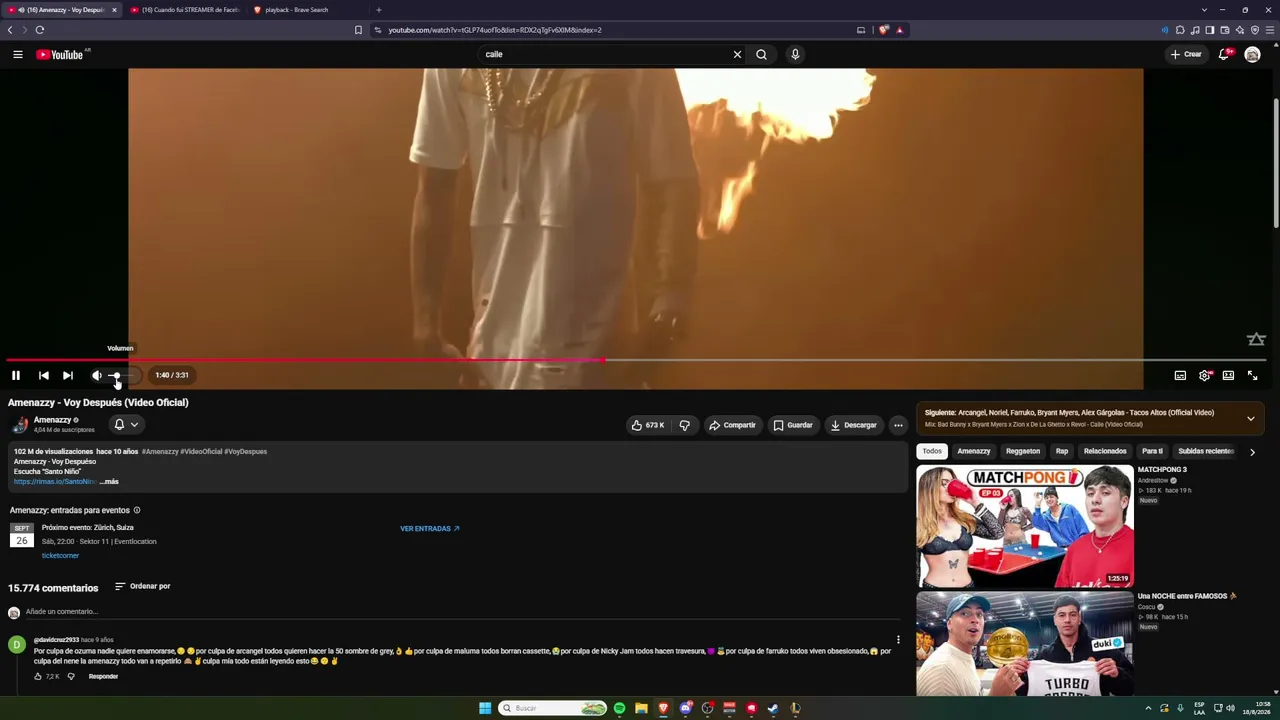The width and height of the screenshot is (1280, 720).
Task: Open 'Ordenar por' comment sorting
Action: pyautogui.click(x=142, y=586)
